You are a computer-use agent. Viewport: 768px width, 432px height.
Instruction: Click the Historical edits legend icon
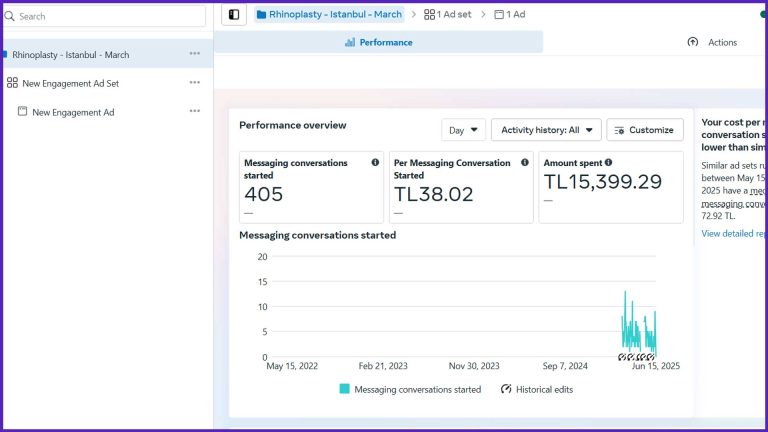tap(506, 389)
